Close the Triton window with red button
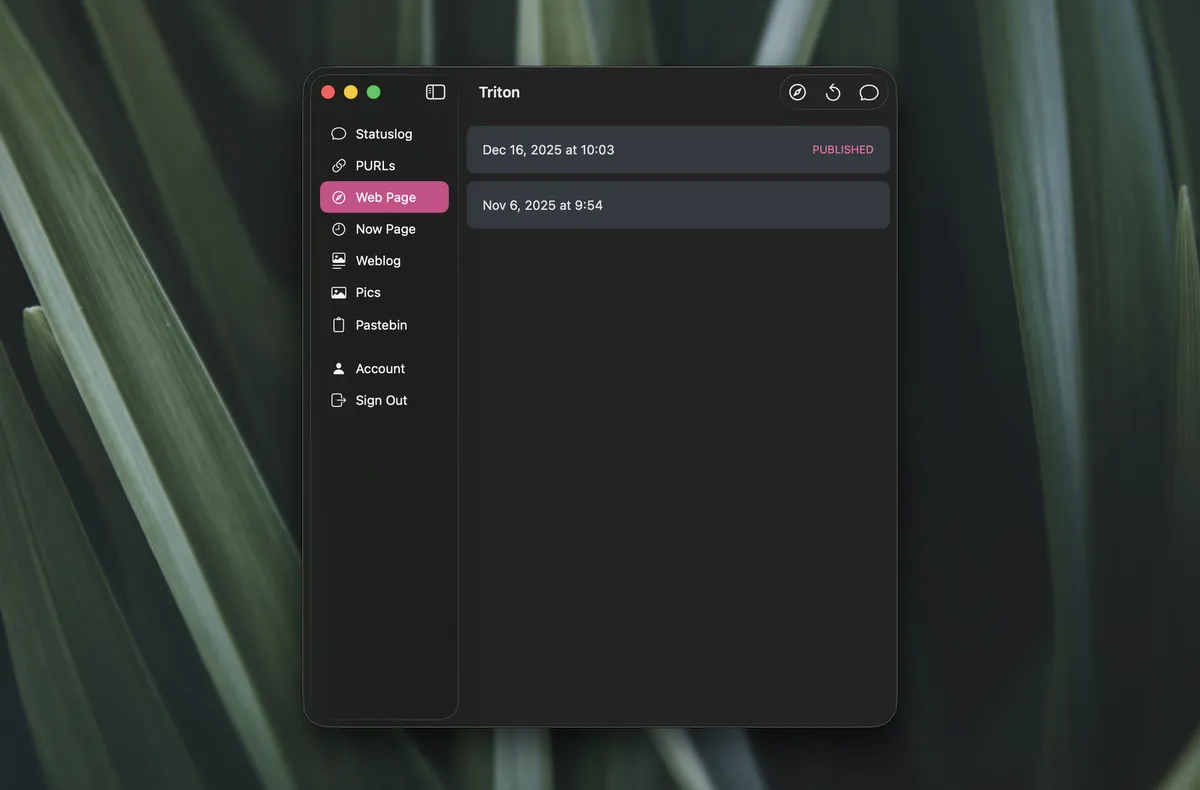Image resolution: width=1200 pixels, height=790 pixels. point(328,92)
